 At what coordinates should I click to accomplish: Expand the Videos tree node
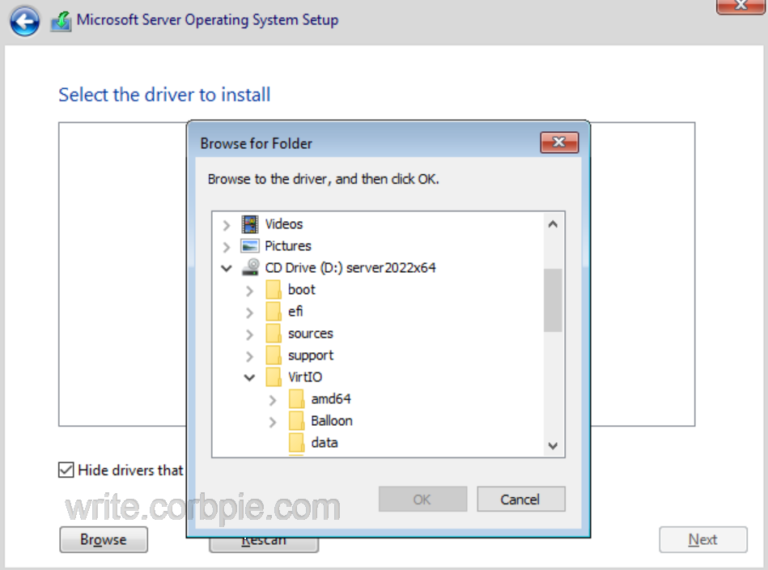click(x=226, y=225)
